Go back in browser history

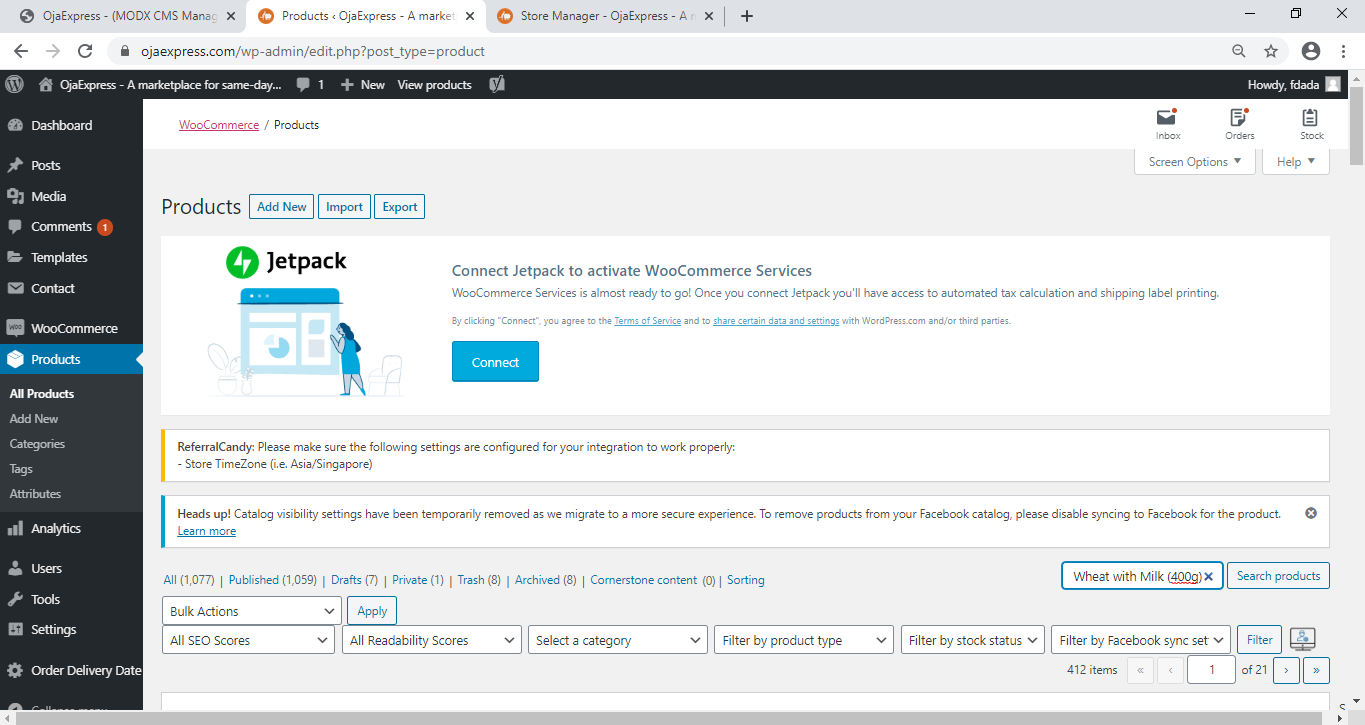click(x=21, y=51)
